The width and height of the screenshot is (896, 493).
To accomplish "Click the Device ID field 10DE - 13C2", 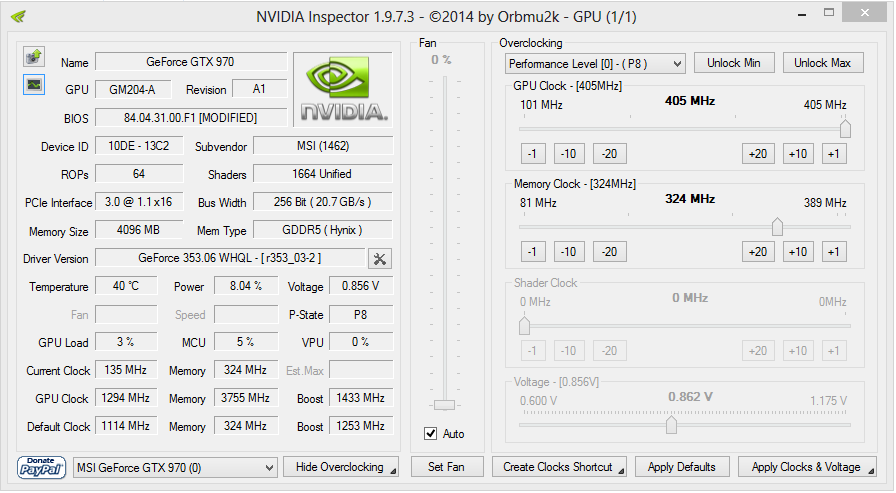I will pyautogui.click(x=139, y=146).
